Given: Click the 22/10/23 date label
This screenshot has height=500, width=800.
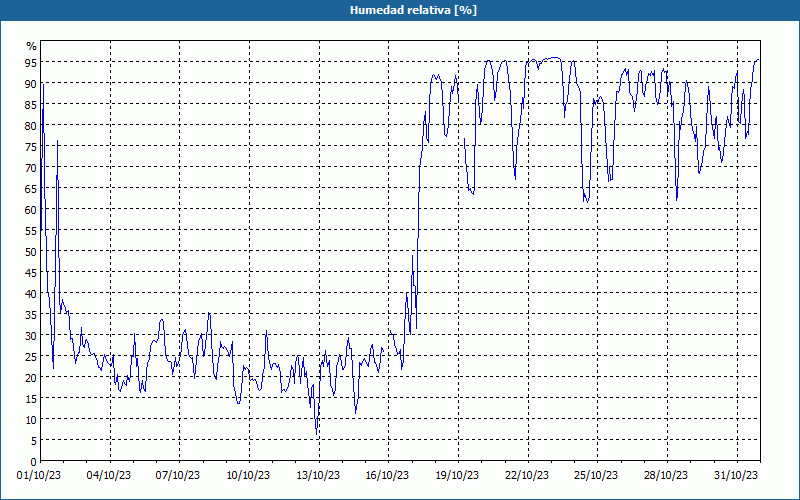Looking at the screenshot, I should (x=527, y=475).
